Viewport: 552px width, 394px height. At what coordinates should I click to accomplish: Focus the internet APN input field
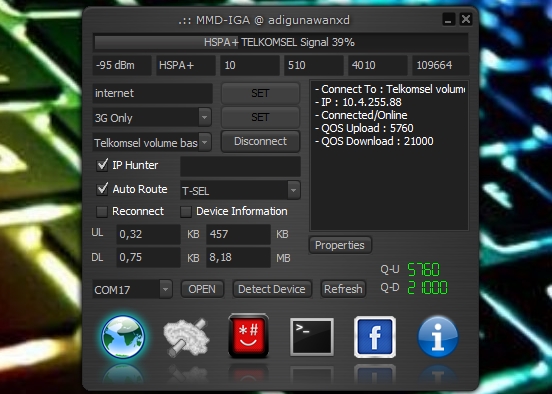point(152,93)
